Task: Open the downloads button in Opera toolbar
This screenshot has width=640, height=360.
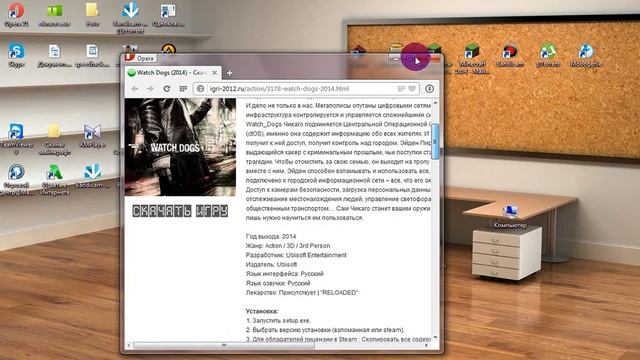Action: 429,89
